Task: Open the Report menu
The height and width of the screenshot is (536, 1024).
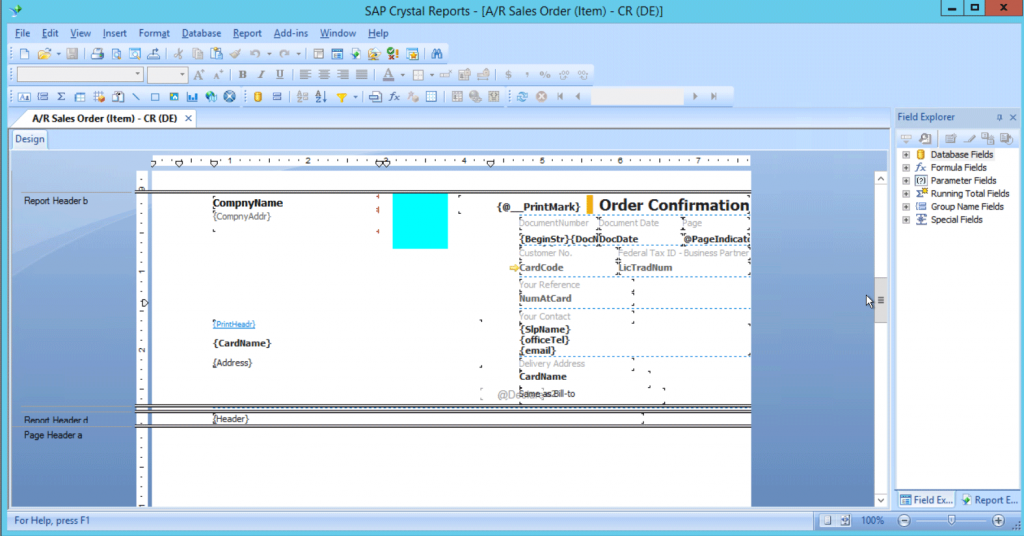Action: (247, 33)
